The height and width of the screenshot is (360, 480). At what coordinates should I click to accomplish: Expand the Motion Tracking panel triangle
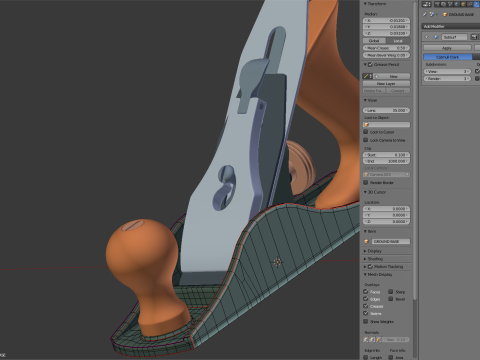(365, 266)
